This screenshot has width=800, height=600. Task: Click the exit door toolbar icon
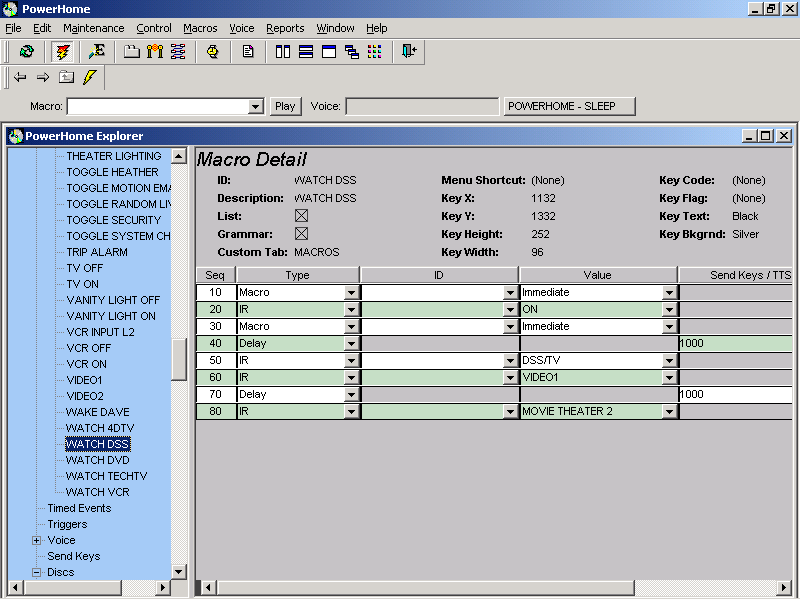pyautogui.click(x=409, y=51)
